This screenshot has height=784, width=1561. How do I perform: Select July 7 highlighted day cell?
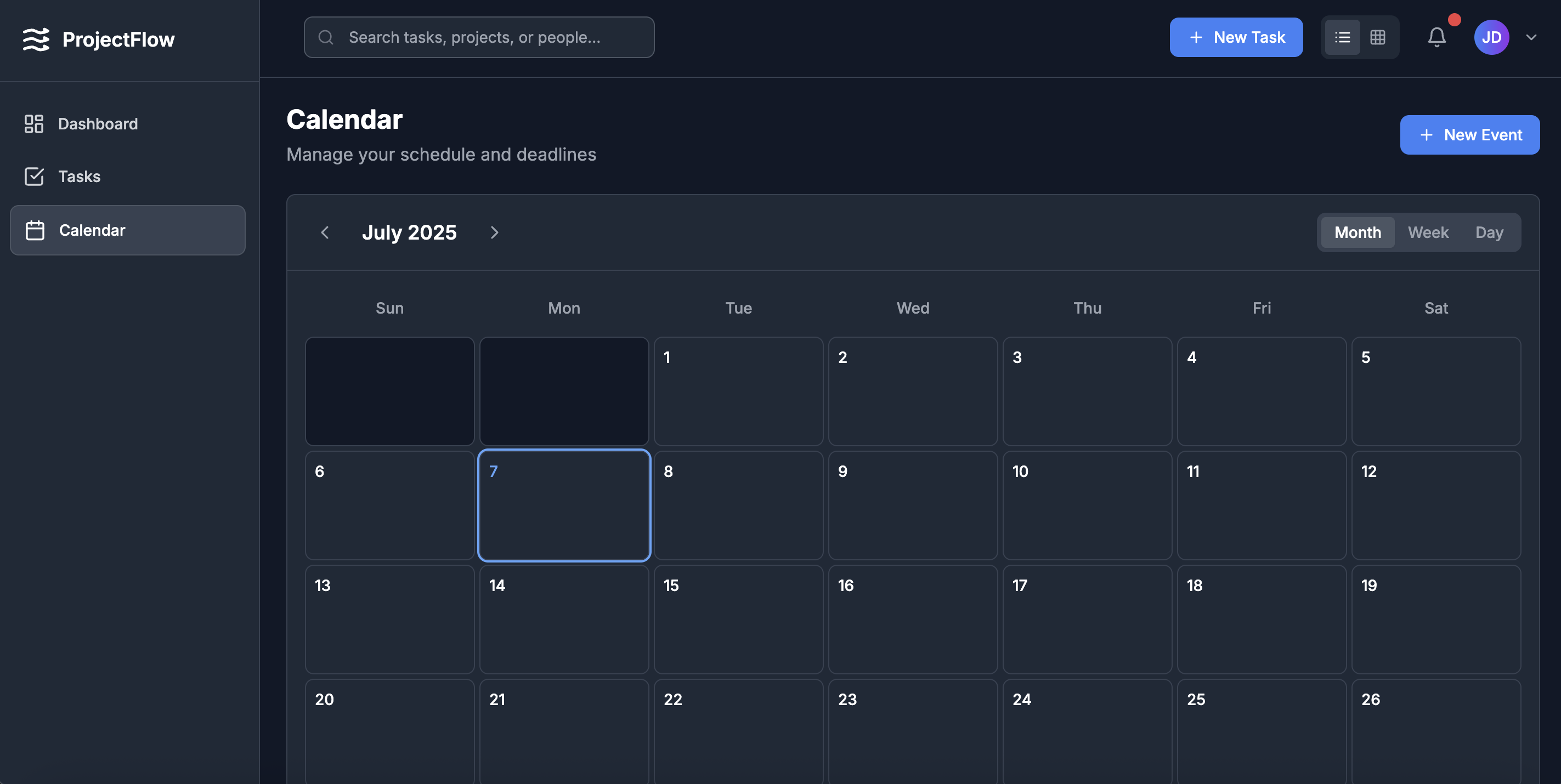pyautogui.click(x=563, y=505)
